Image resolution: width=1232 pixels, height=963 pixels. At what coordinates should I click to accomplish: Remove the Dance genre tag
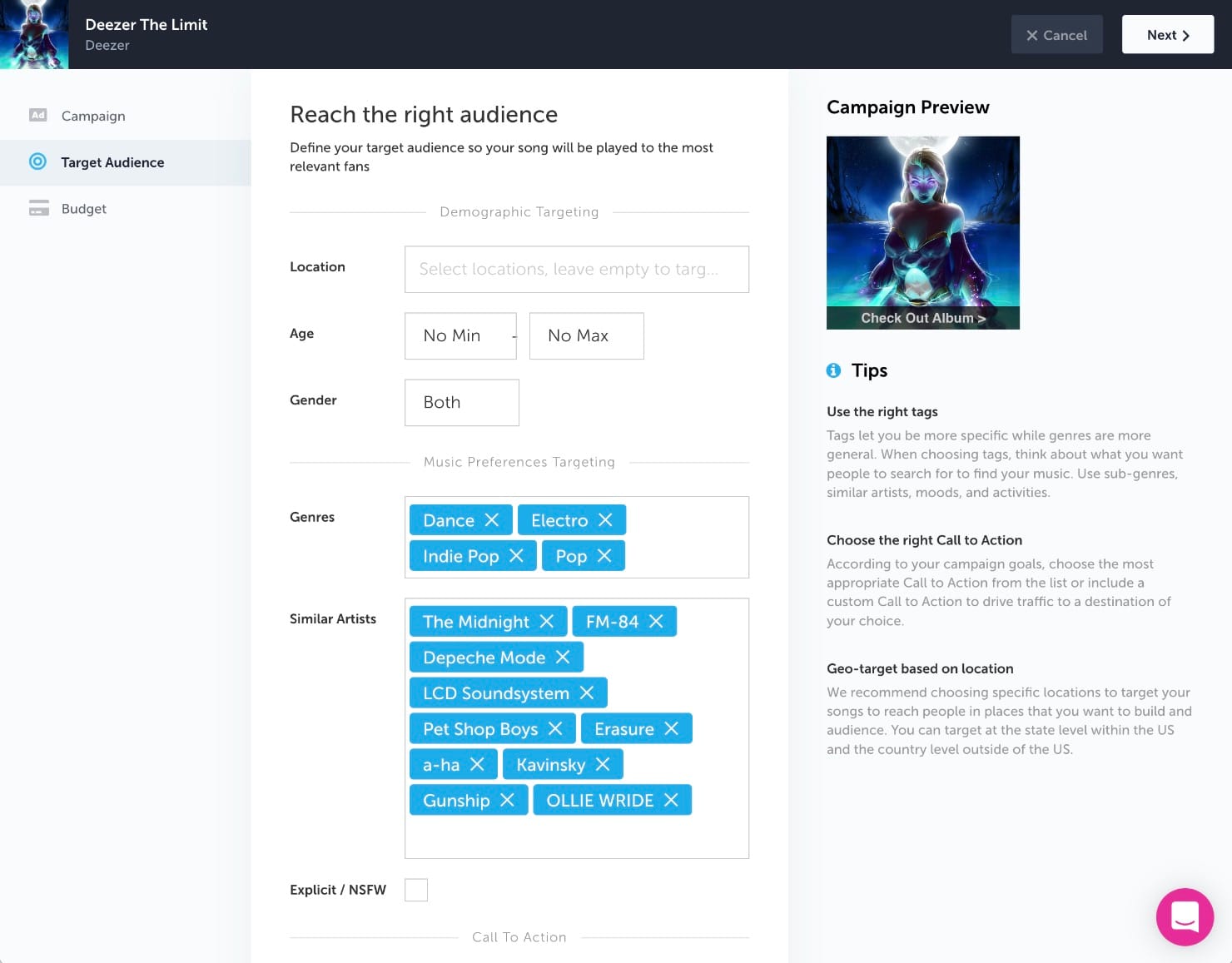(x=492, y=520)
